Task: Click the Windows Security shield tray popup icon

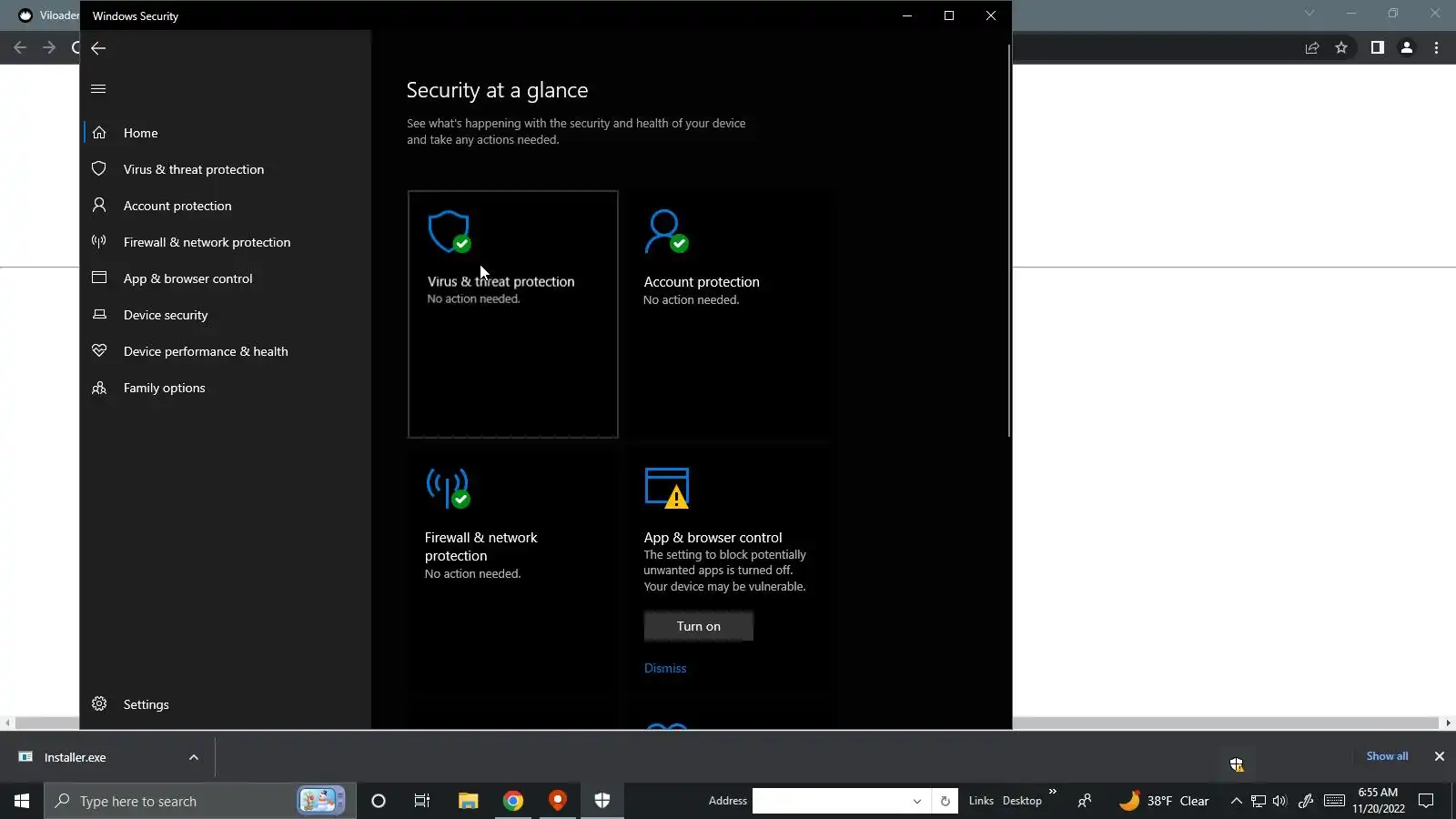Action: 1237,764
